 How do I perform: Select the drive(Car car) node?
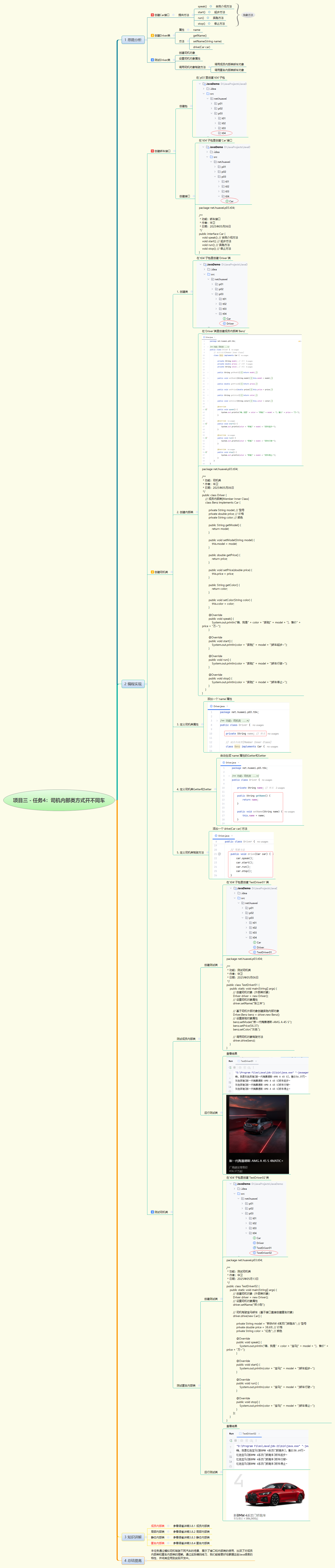pyautogui.click(x=202, y=47)
